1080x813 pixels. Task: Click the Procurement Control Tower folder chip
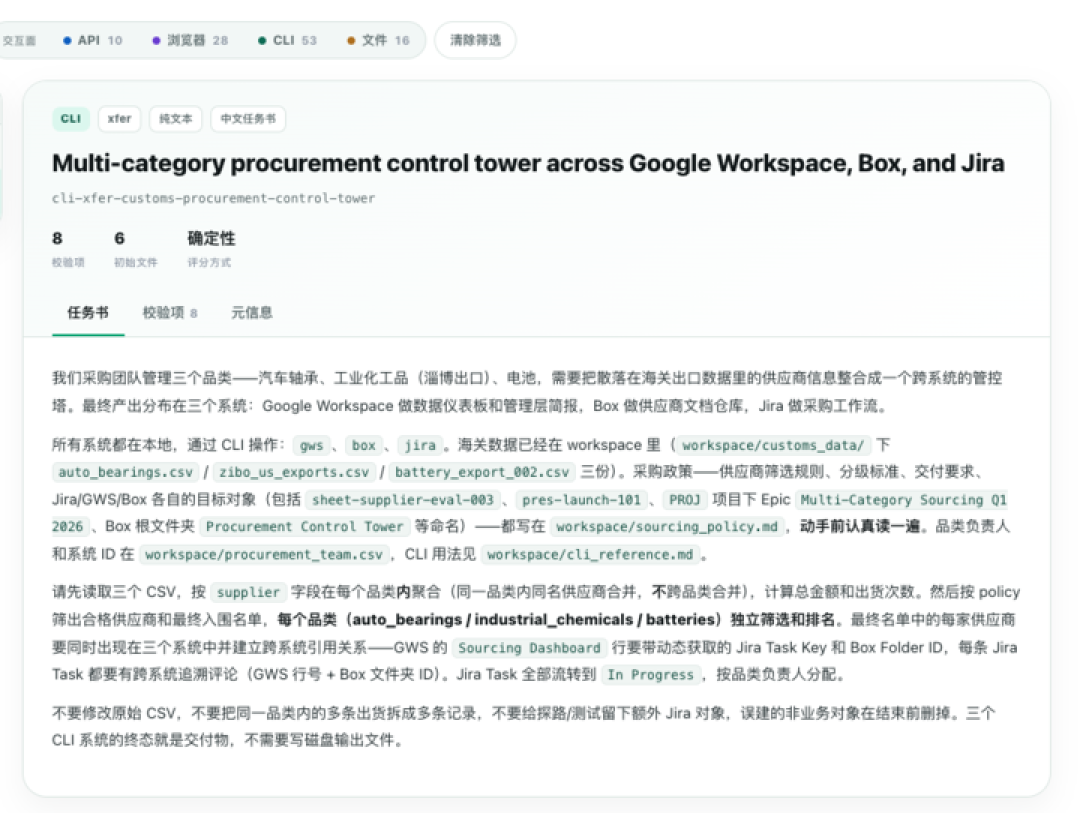304,527
